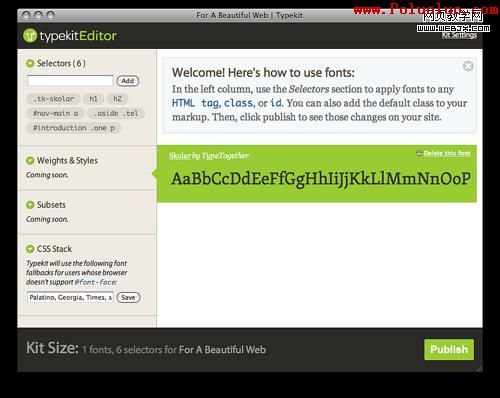Click the Selectors (6) heading

61,63
